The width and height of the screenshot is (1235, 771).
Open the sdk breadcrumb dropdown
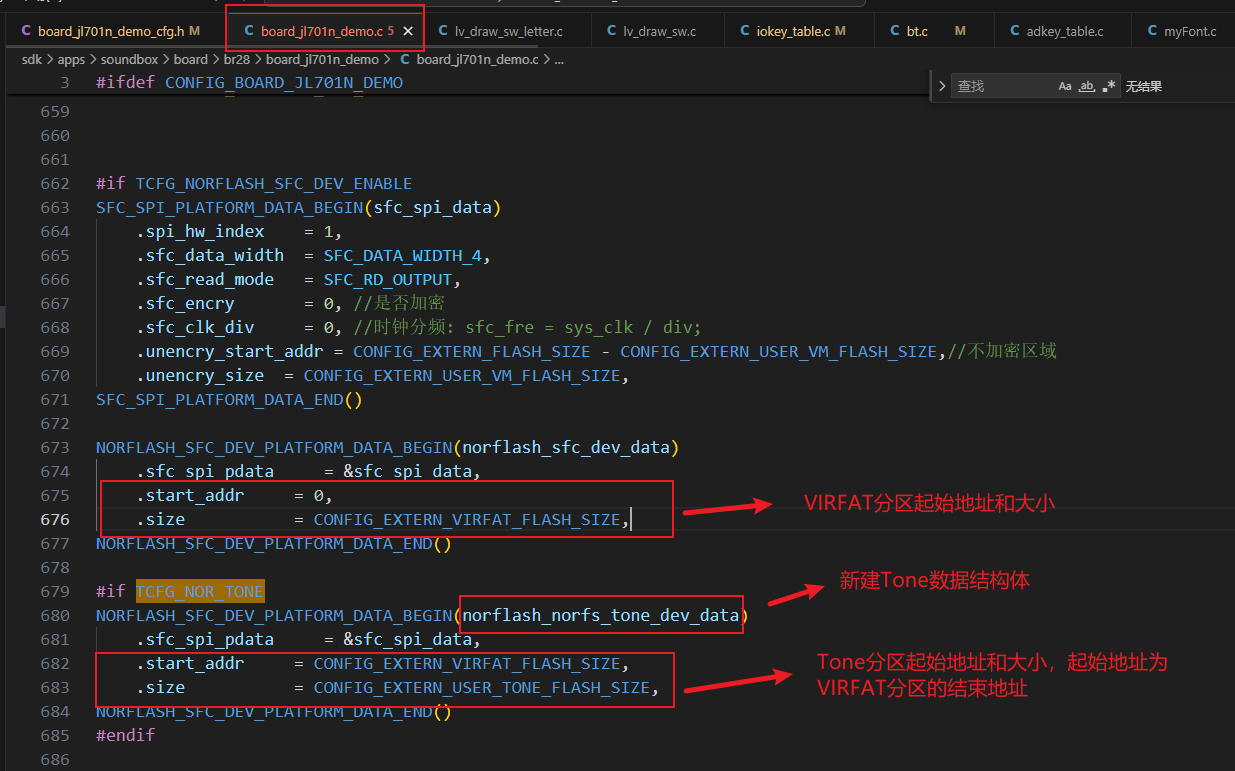pyautogui.click(x=33, y=60)
